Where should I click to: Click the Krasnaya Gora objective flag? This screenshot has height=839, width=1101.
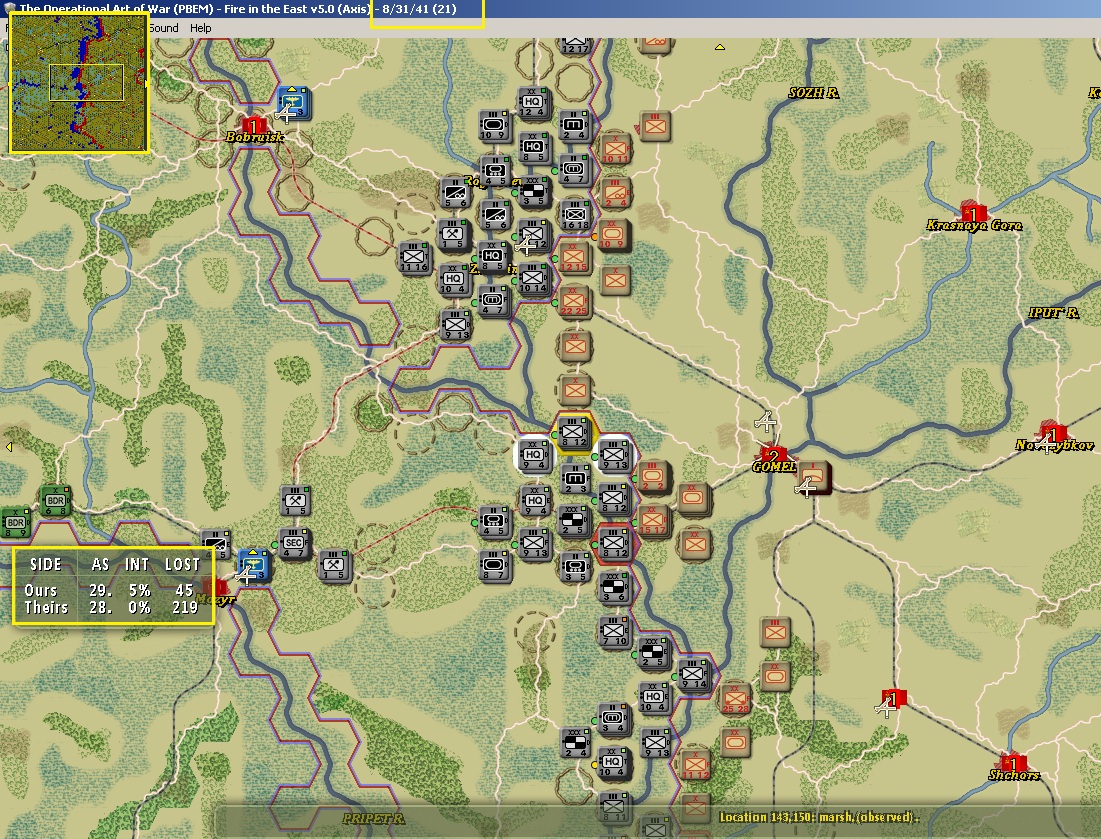(x=974, y=211)
